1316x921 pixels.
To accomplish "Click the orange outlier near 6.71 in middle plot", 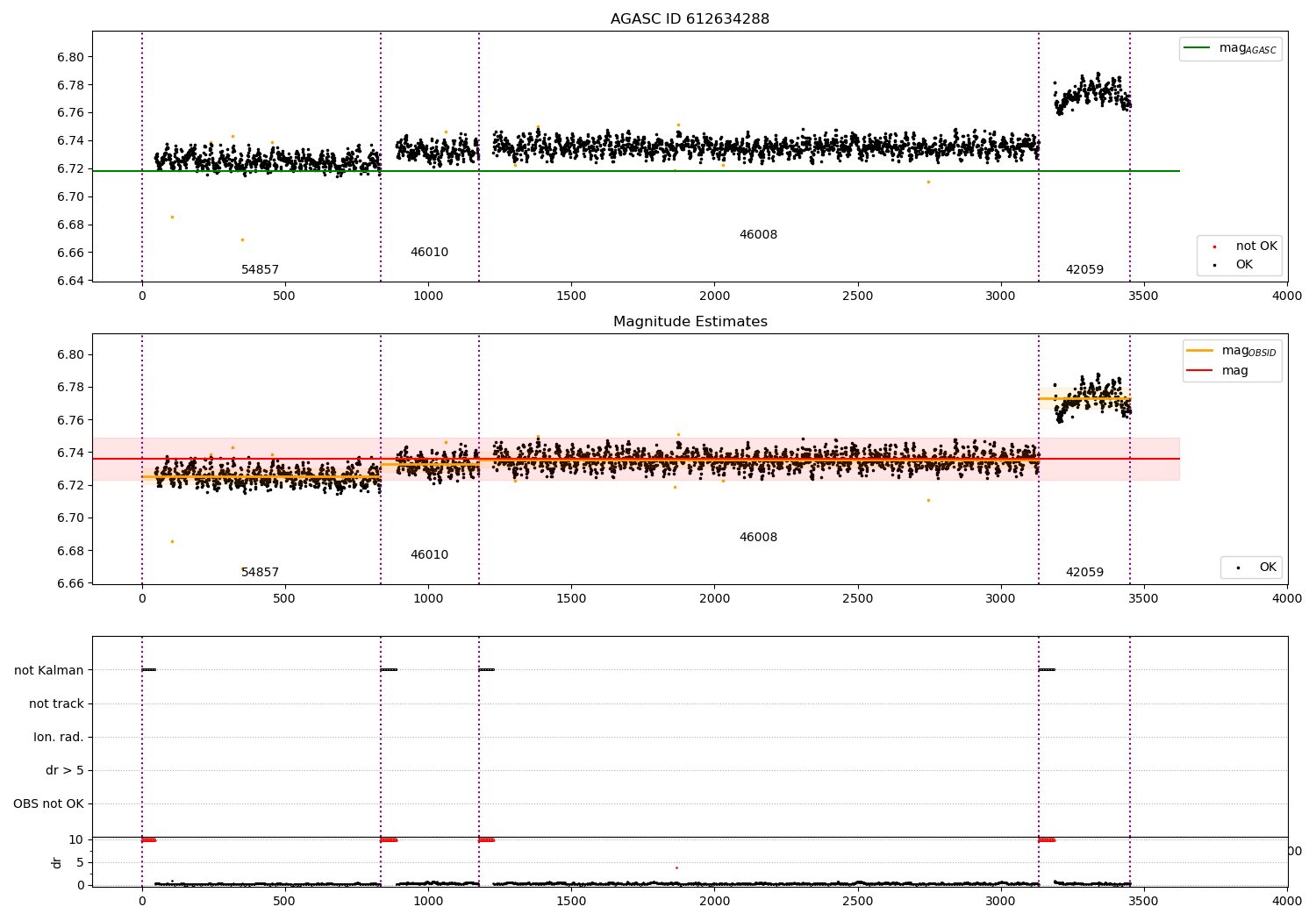I will pos(928,500).
